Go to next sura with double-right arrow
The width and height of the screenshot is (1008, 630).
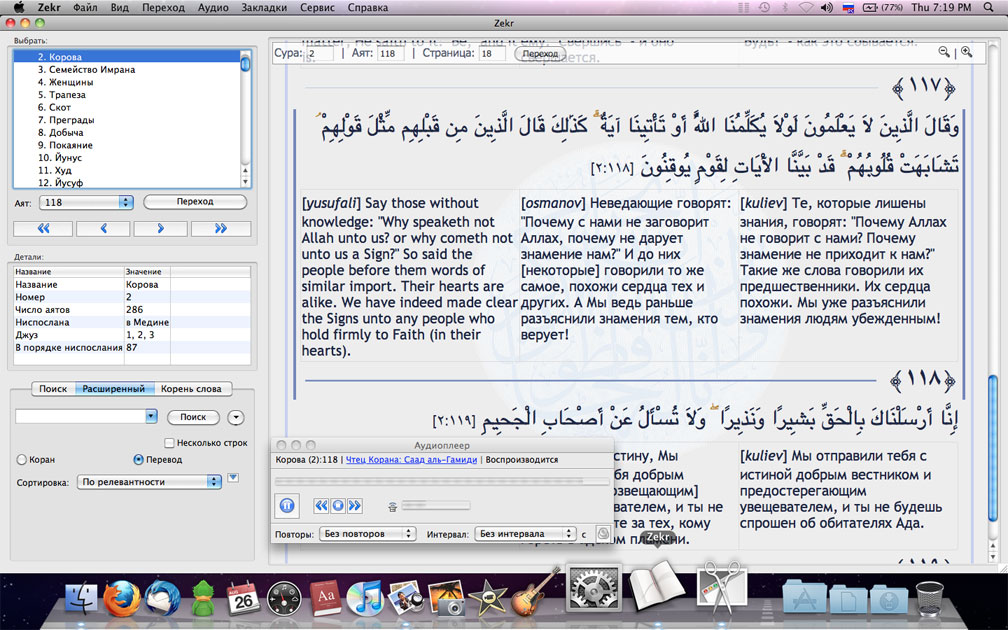pyautogui.click(x=220, y=228)
